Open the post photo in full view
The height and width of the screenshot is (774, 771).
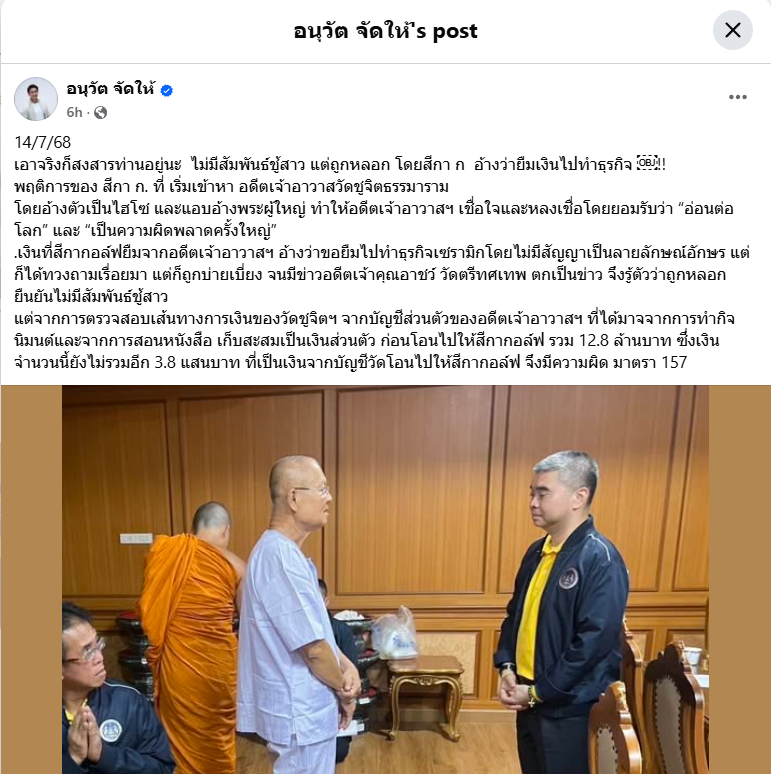pyautogui.click(x=386, y=579)
